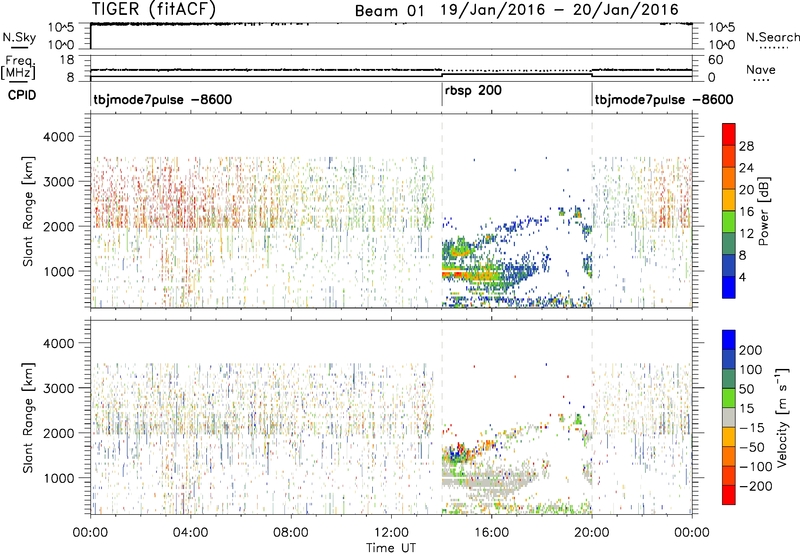Click the "200" value on velocity colorbar

[x=751, y=350]
